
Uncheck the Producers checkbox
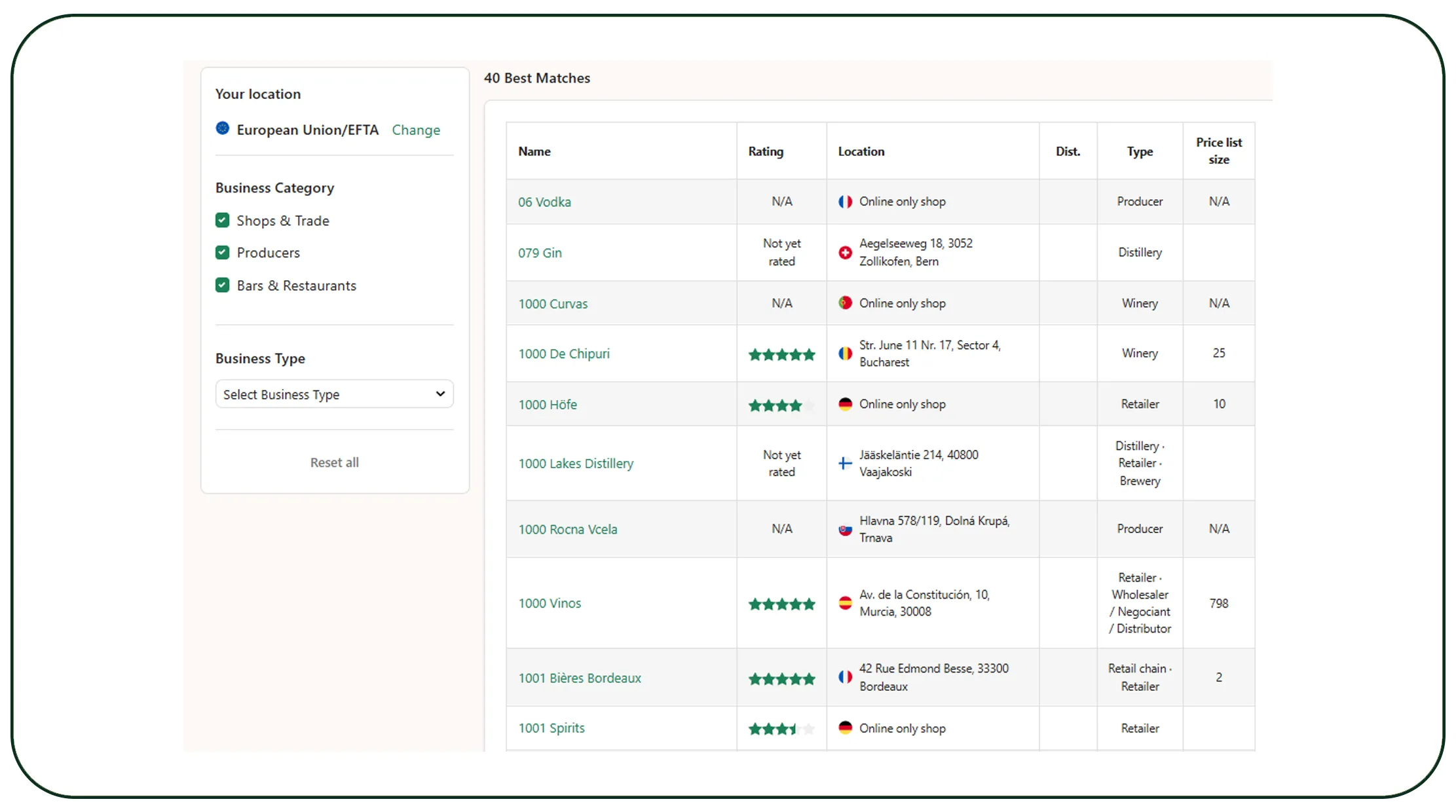tap(223, 252)
